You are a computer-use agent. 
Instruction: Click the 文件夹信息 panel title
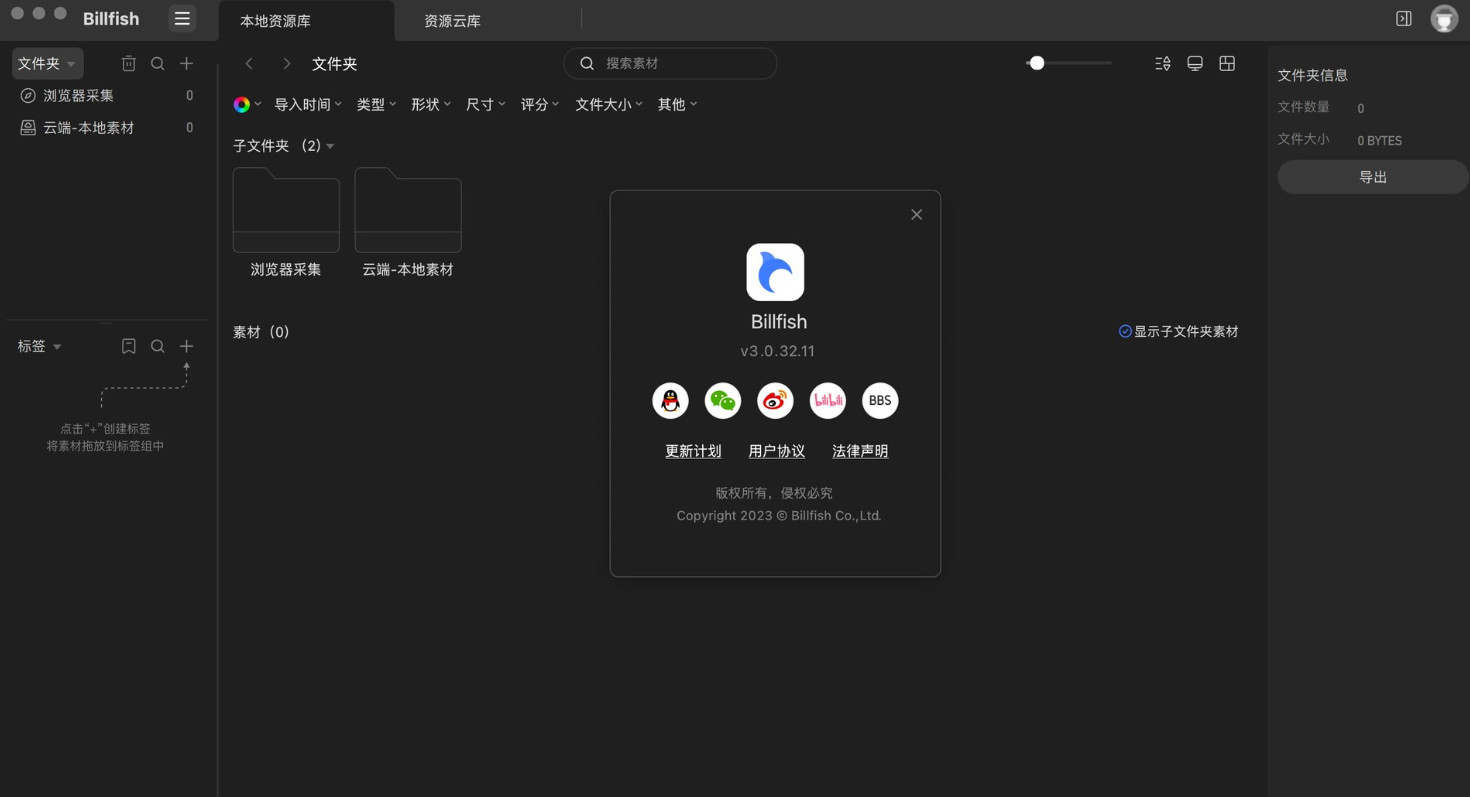point(1313,75)
